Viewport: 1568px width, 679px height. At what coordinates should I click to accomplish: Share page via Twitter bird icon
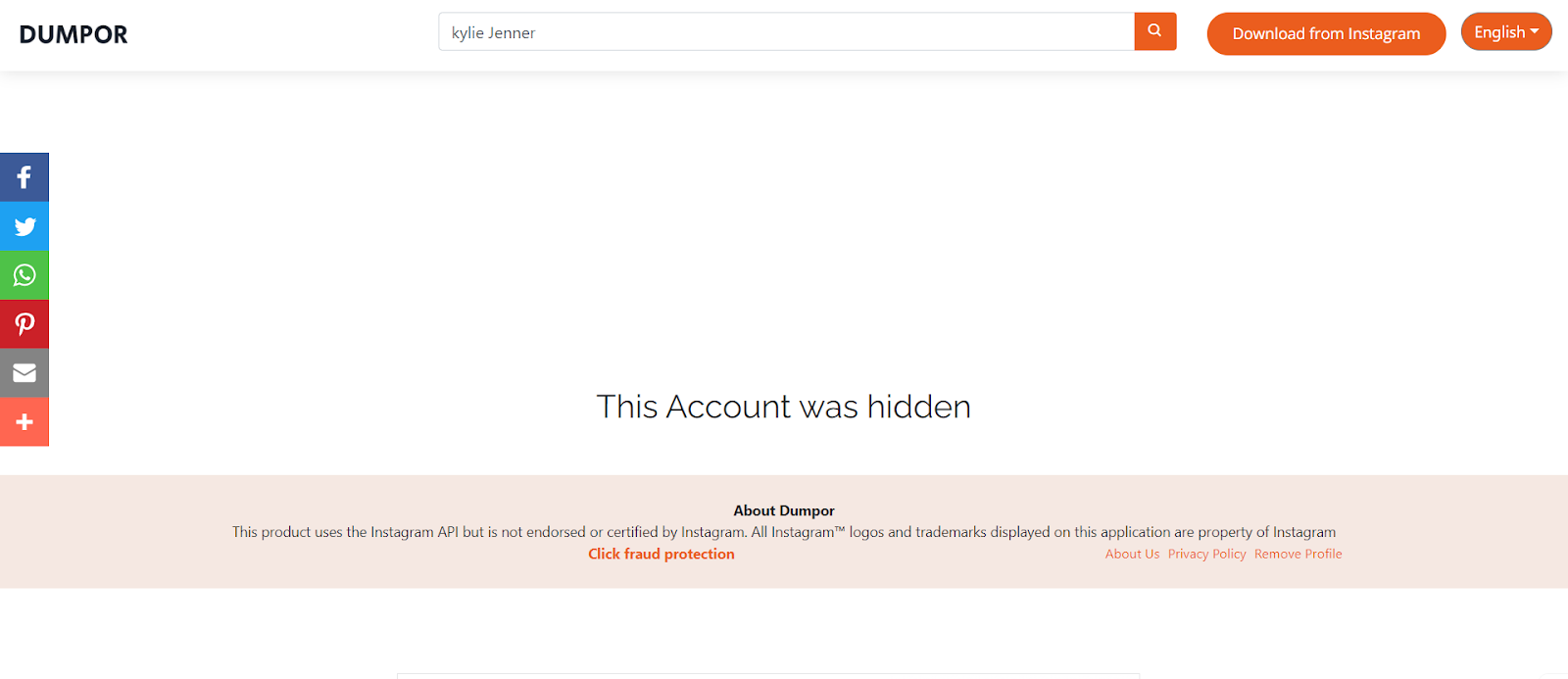point(24,226)
